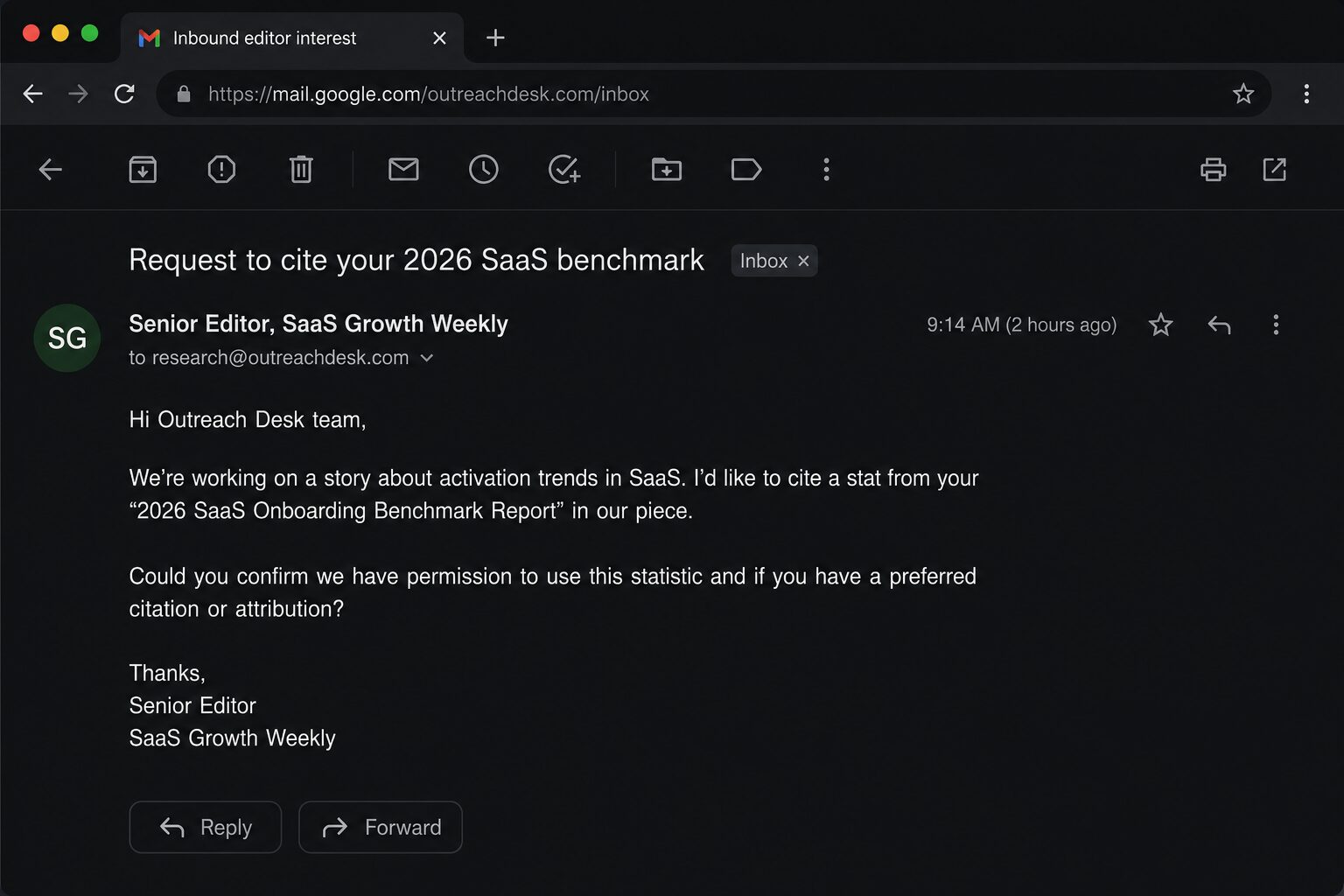Open the browser three-dot menu
1344x896 pixels.
[x=1306, y=94]
